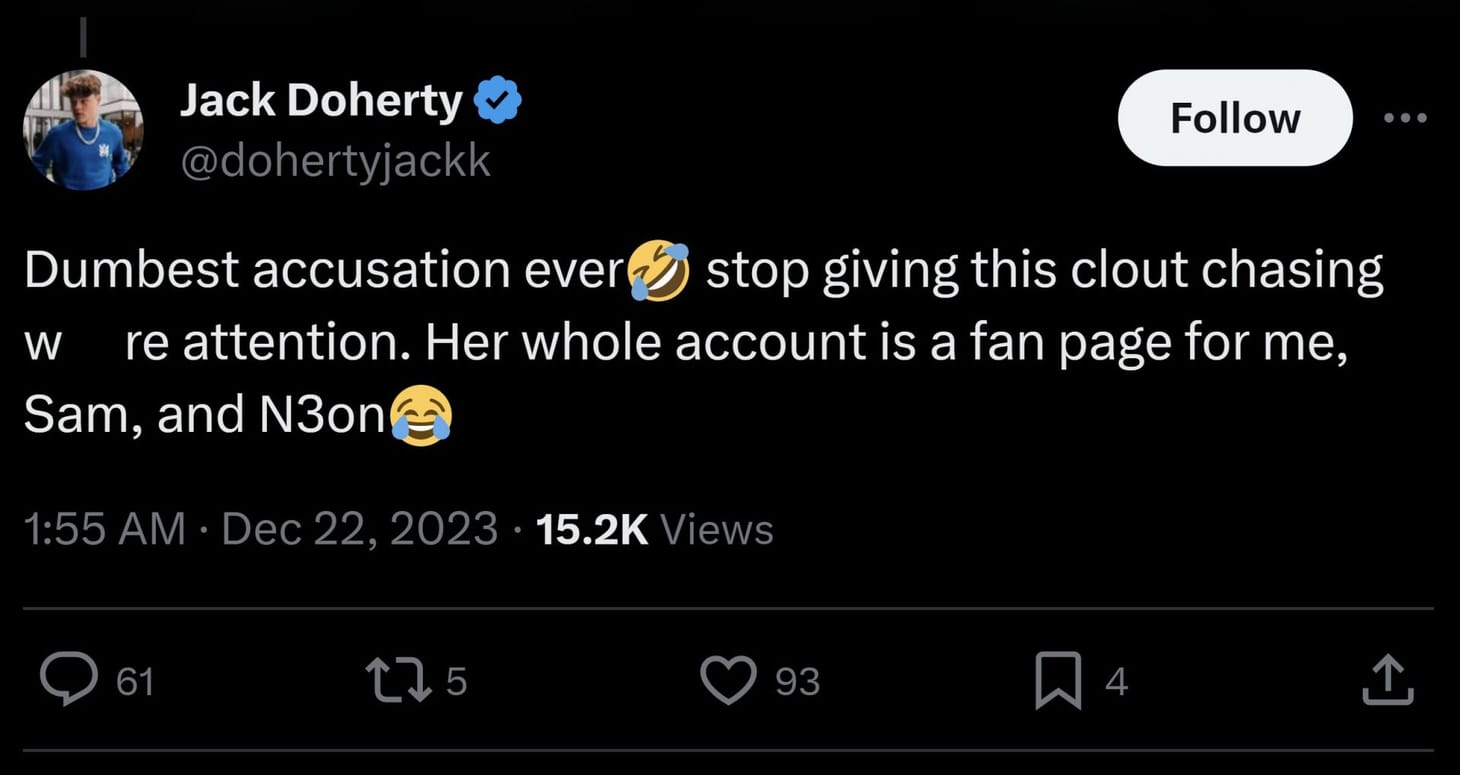The image size is (1460, 775).
Task: Visit the @dohertyjackk handle link
Action: click(x=335, y=160)
